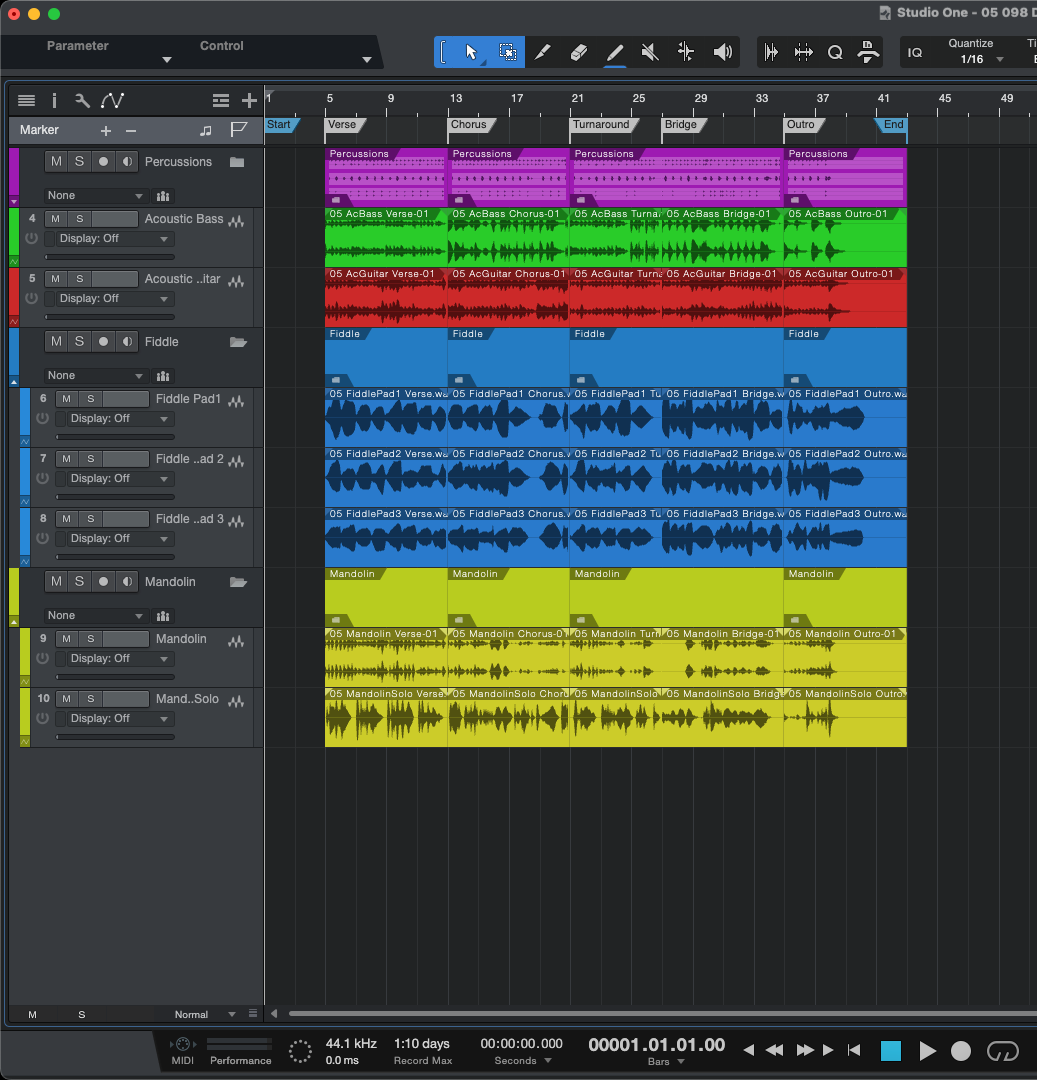Select the Listen speaker tool

point(722,52)
